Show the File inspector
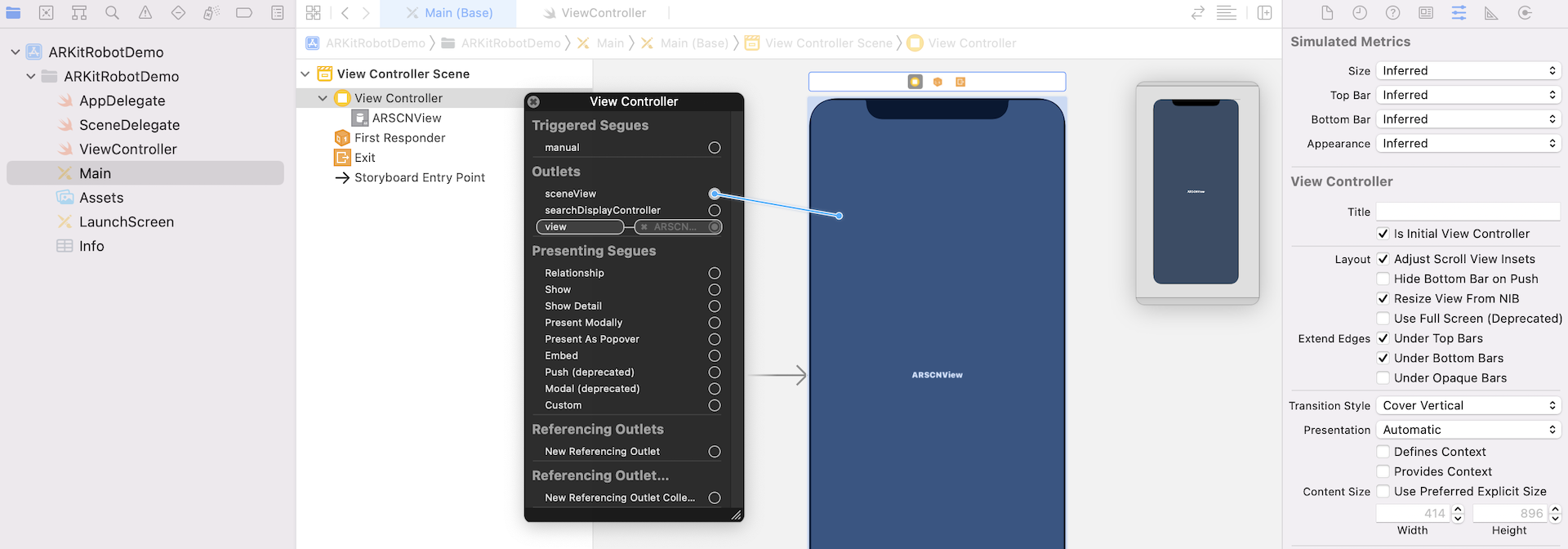Viewport: 1568px width, 549px height. 1327,13
